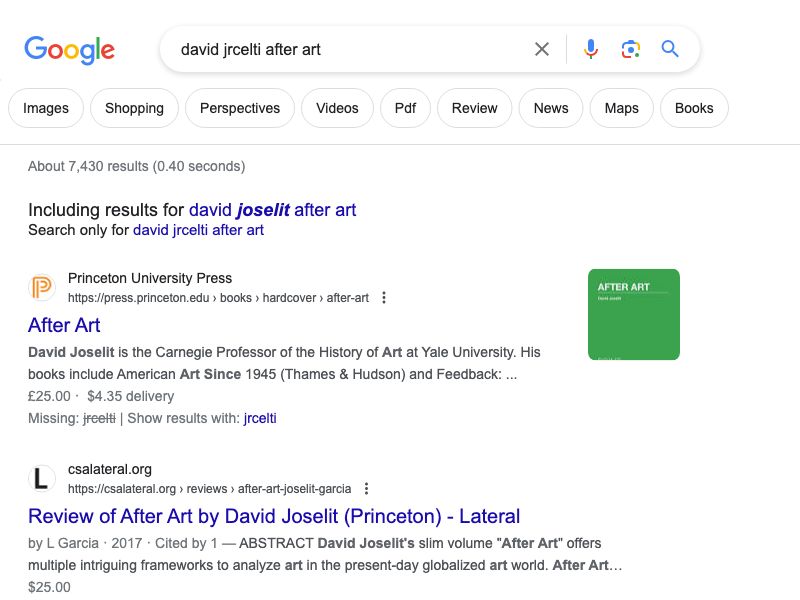Clear the search box with the X icon

pyautogui.click(x=542, y=49)
